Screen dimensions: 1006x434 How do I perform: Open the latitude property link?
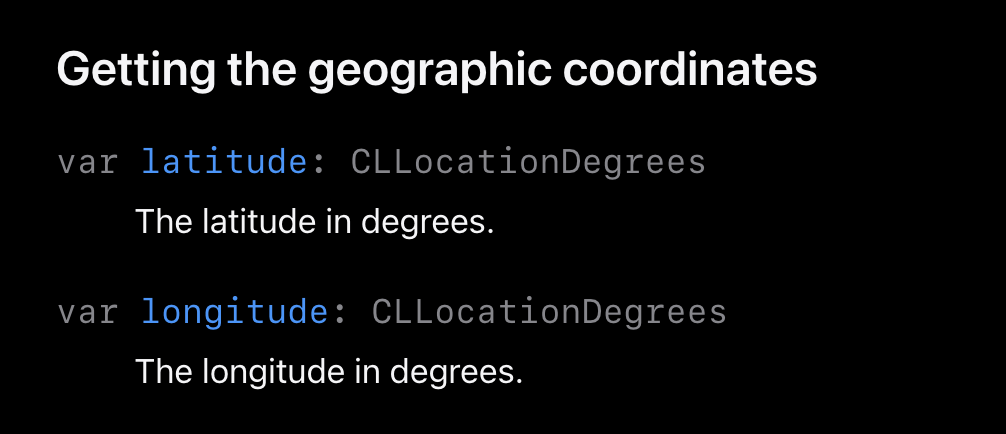(x=224, y=162)
